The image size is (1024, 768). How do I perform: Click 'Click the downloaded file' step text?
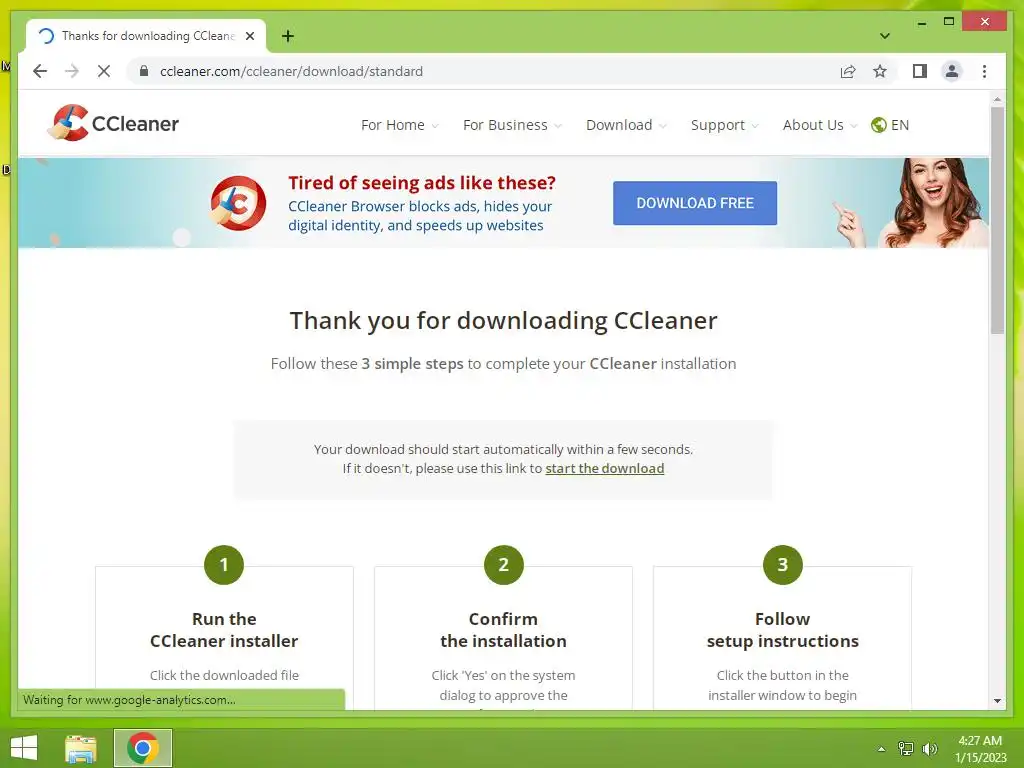(x=224, y=675)
